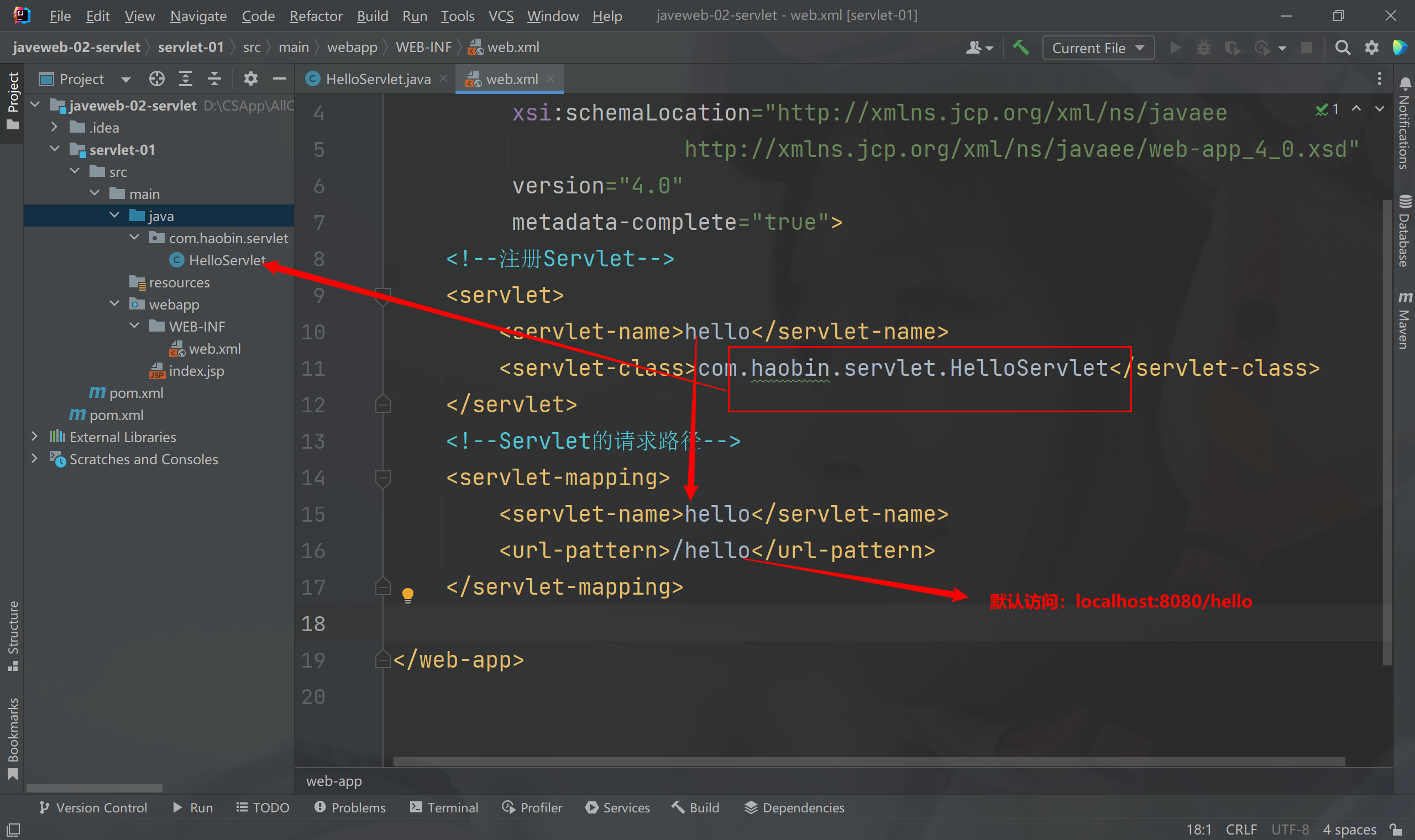This screenshot has height=840, width=1415.
Task: Close the web.xml editor tab
Action: click(x=550, y=78)
